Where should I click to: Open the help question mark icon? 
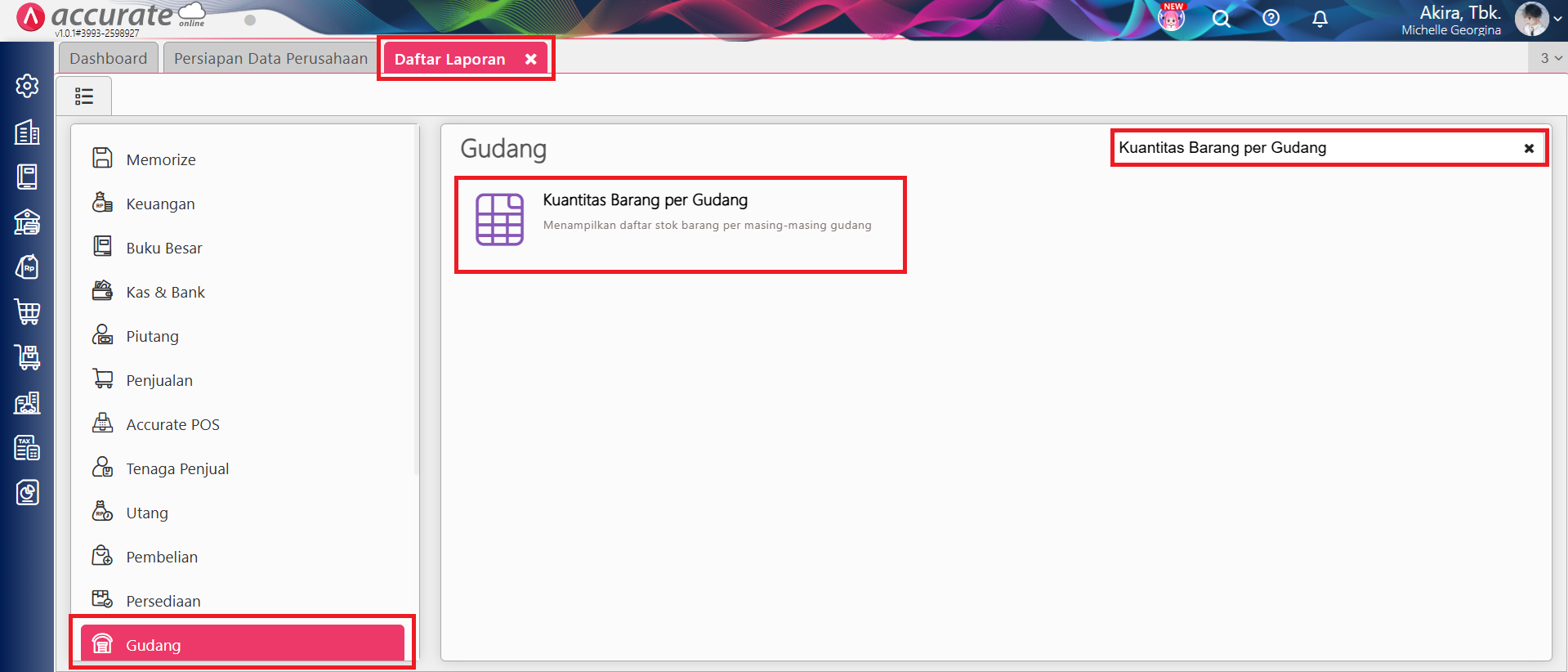pos(1271,18)
